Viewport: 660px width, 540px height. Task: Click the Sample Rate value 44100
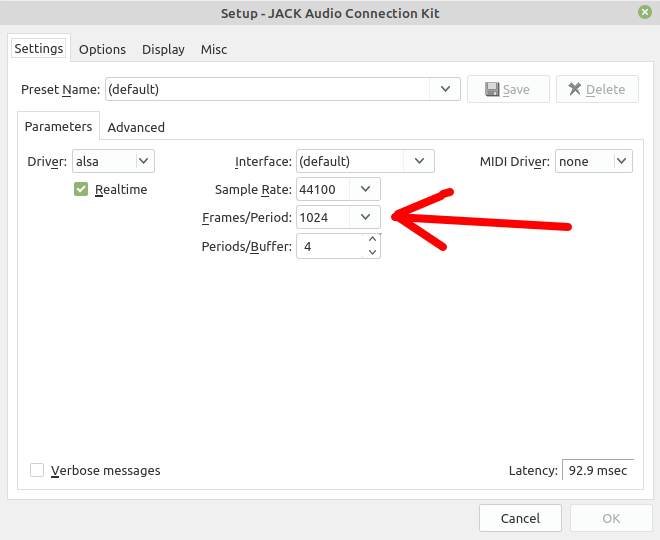323,189
